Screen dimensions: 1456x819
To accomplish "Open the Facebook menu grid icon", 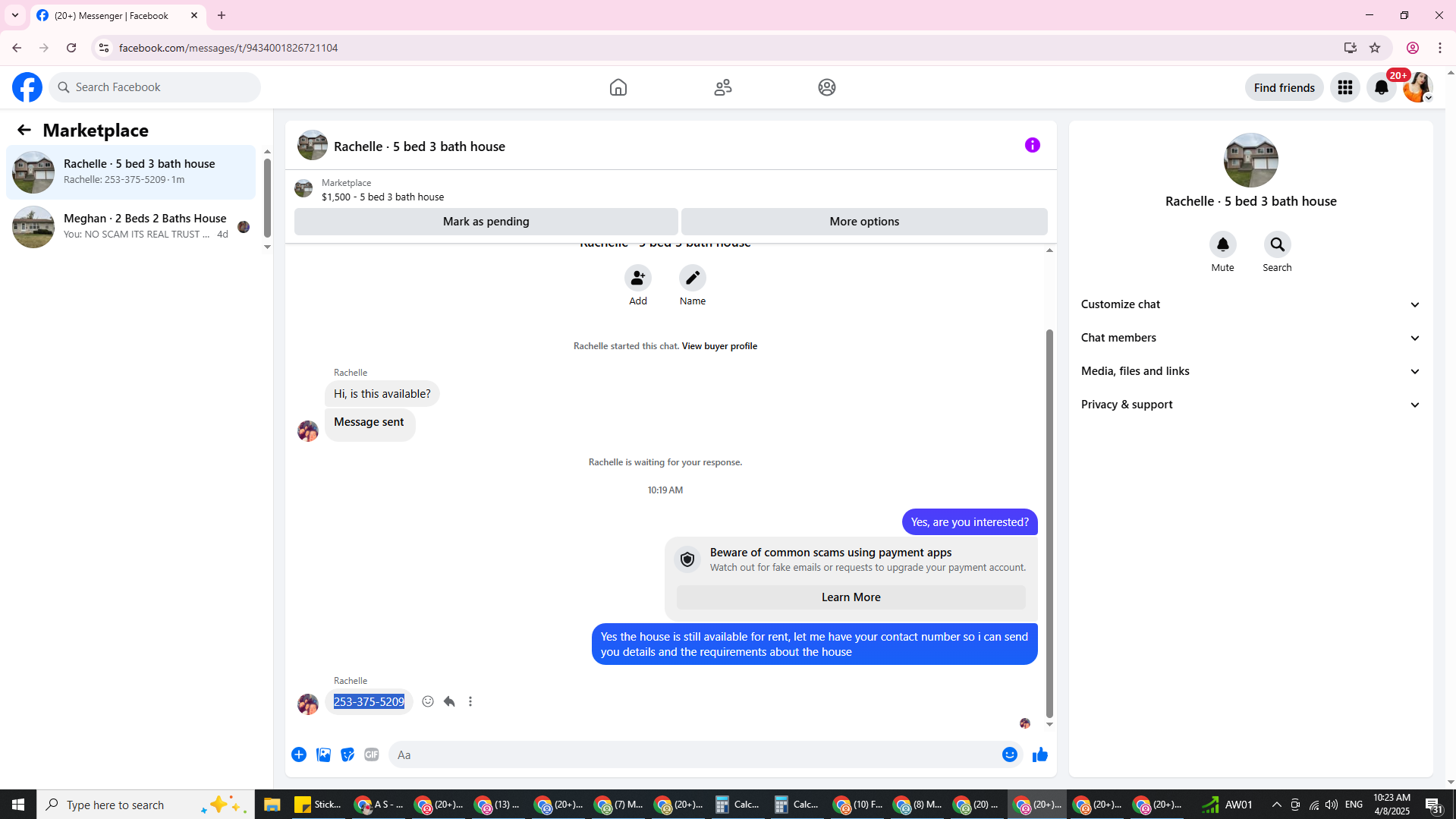I will coord(1345,87).
